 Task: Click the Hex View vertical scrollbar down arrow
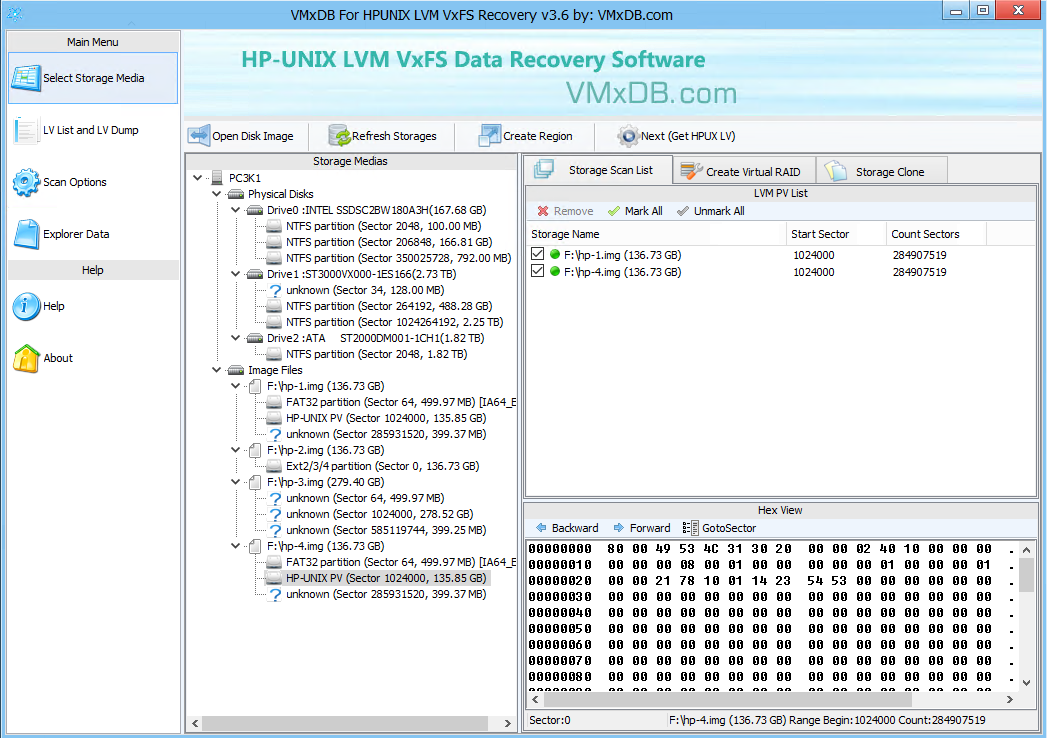[1026, 683]
